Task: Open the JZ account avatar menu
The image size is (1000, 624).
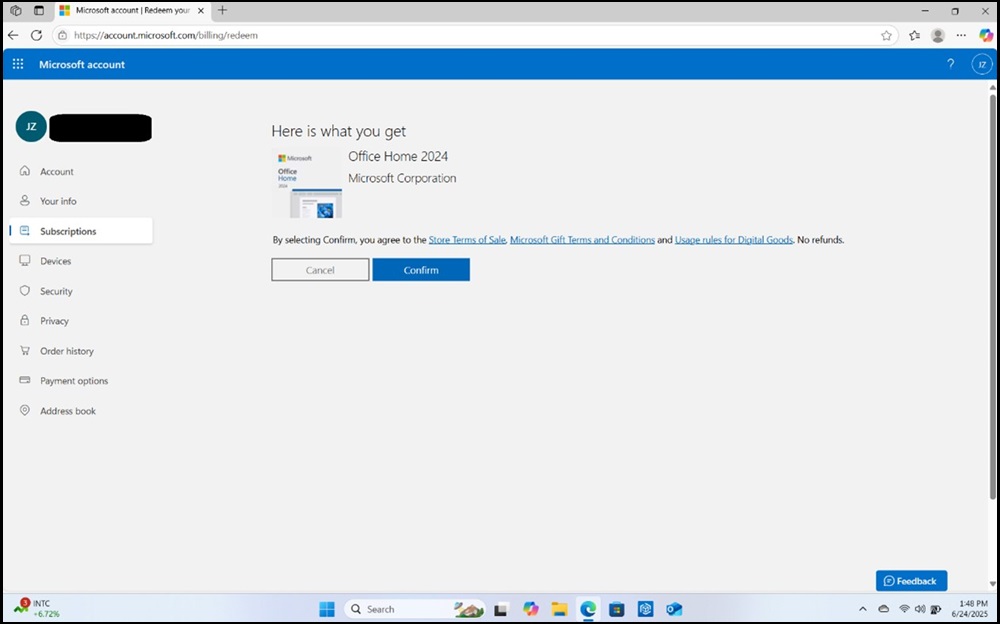Action: point(981,64)
